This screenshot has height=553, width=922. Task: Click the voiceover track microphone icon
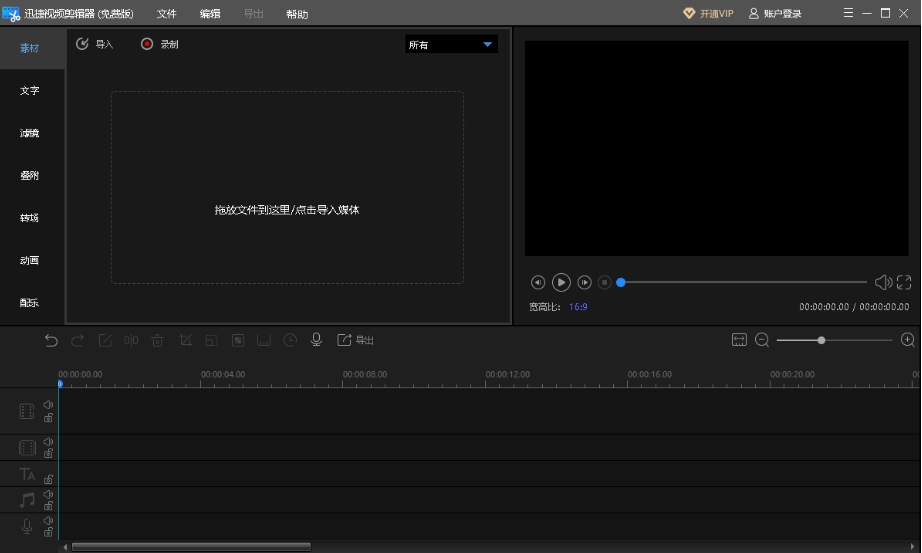tap(27, 526)
